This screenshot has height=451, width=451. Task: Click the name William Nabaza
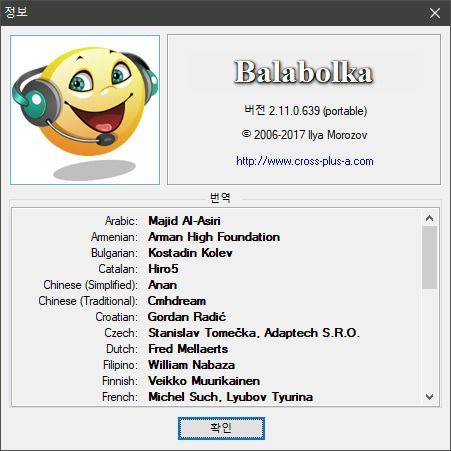pyautogui.click(x=192, y=365)
